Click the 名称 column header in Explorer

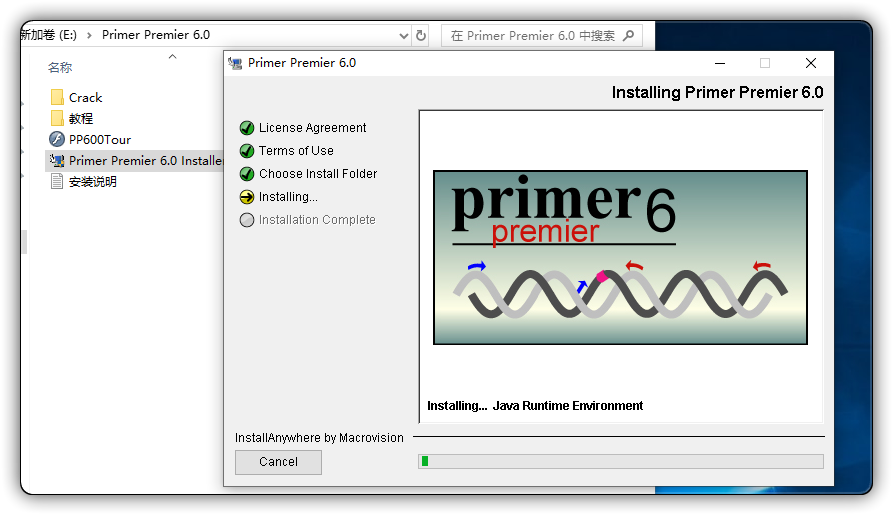click(60, 68)
